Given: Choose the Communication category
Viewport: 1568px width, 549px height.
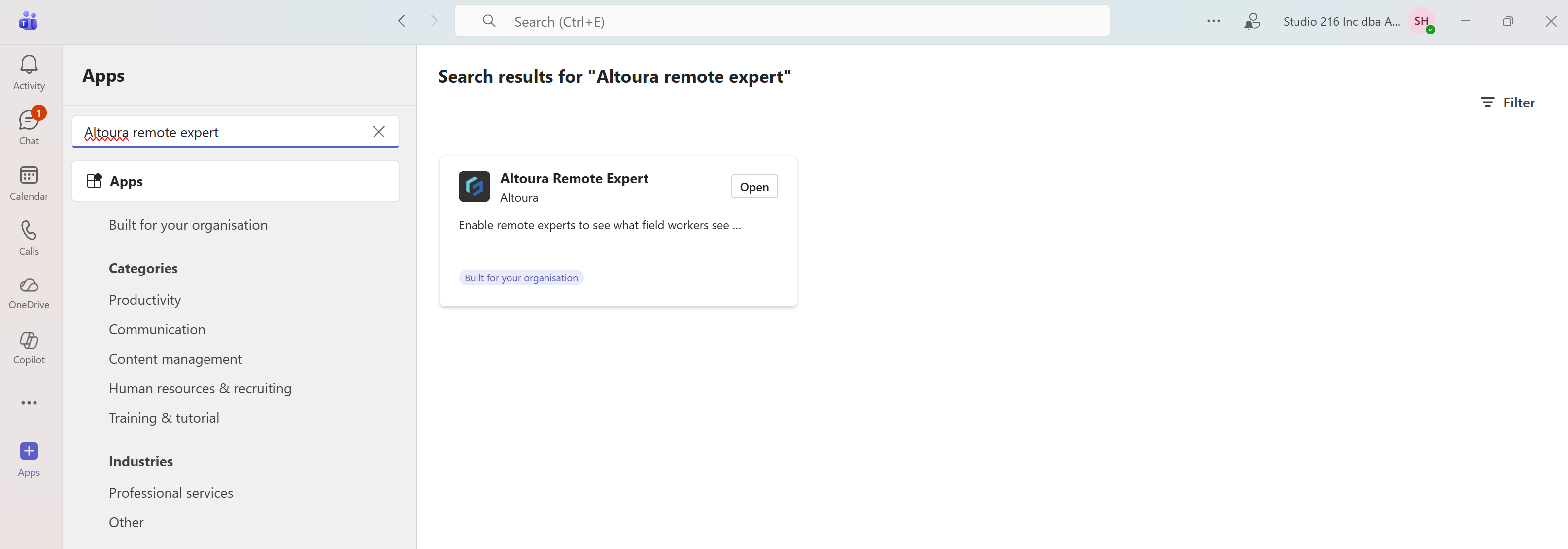Looking at the screenshot, I should point(157,329).
